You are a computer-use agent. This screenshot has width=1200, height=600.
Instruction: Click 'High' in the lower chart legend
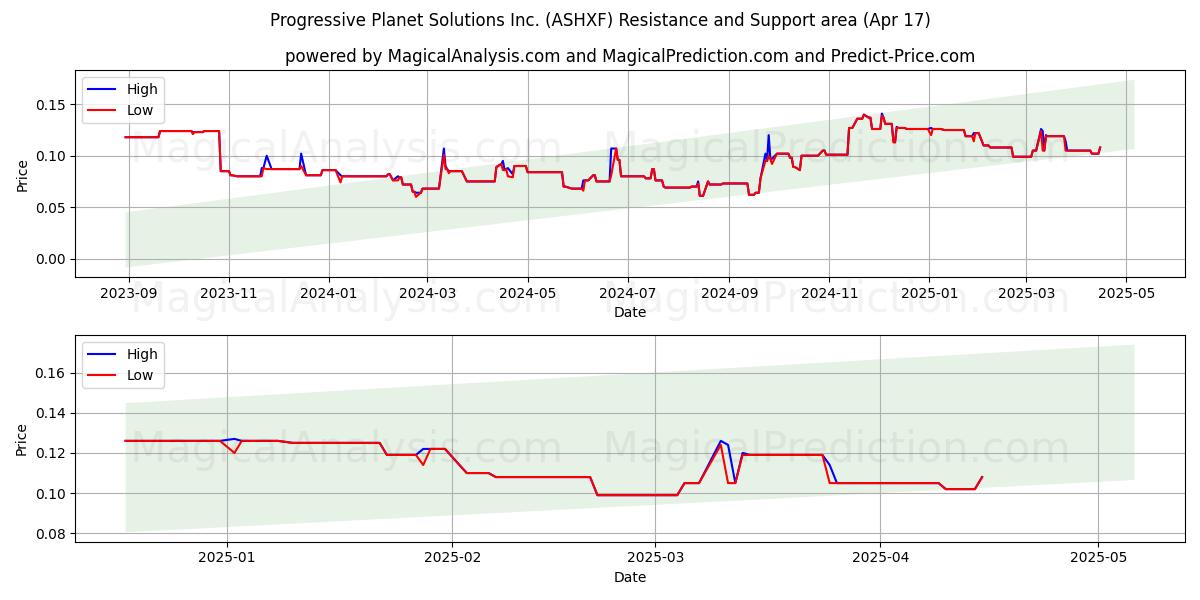(142, 354)
